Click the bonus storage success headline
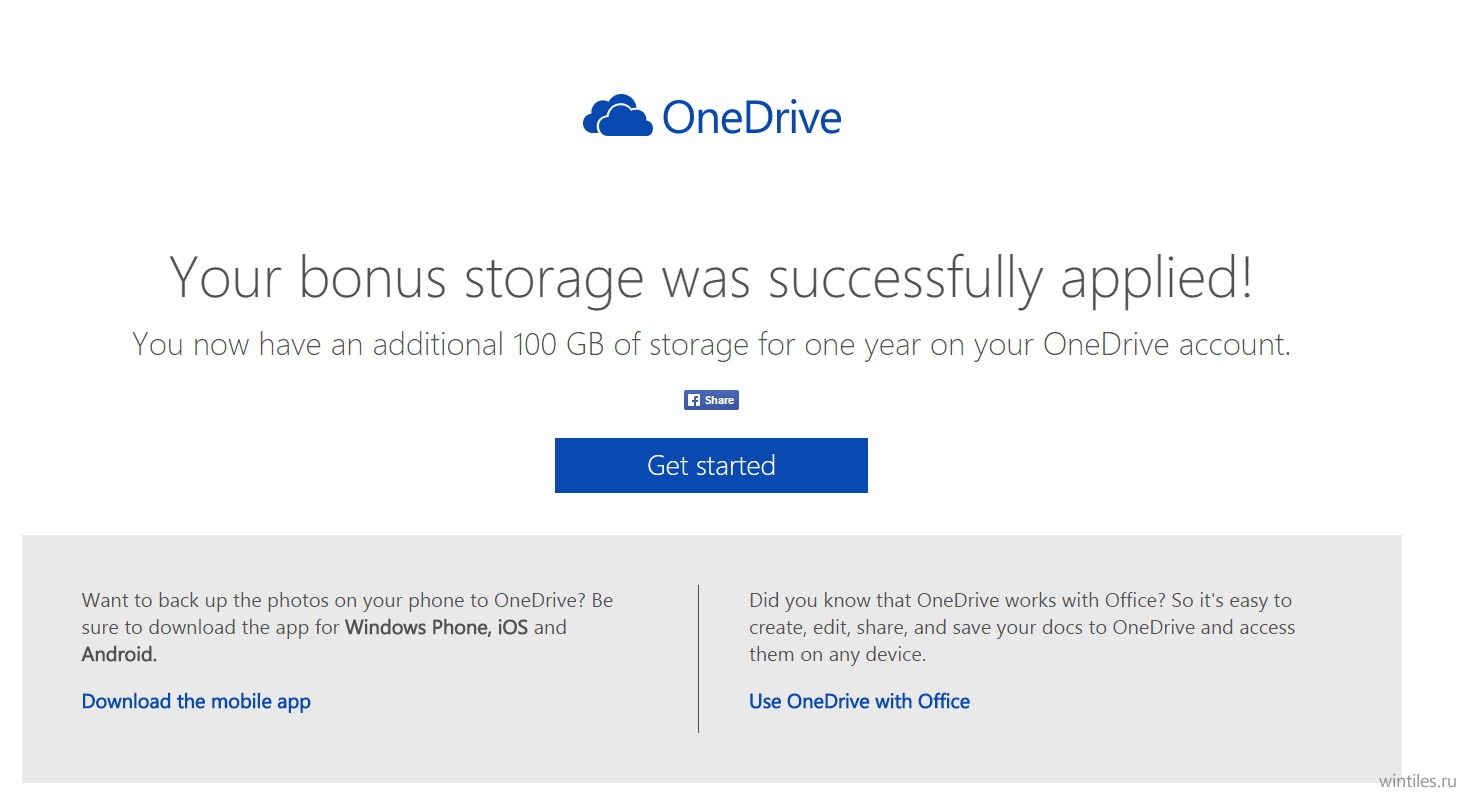This screenshot has height=804, width=1474. 711,277
